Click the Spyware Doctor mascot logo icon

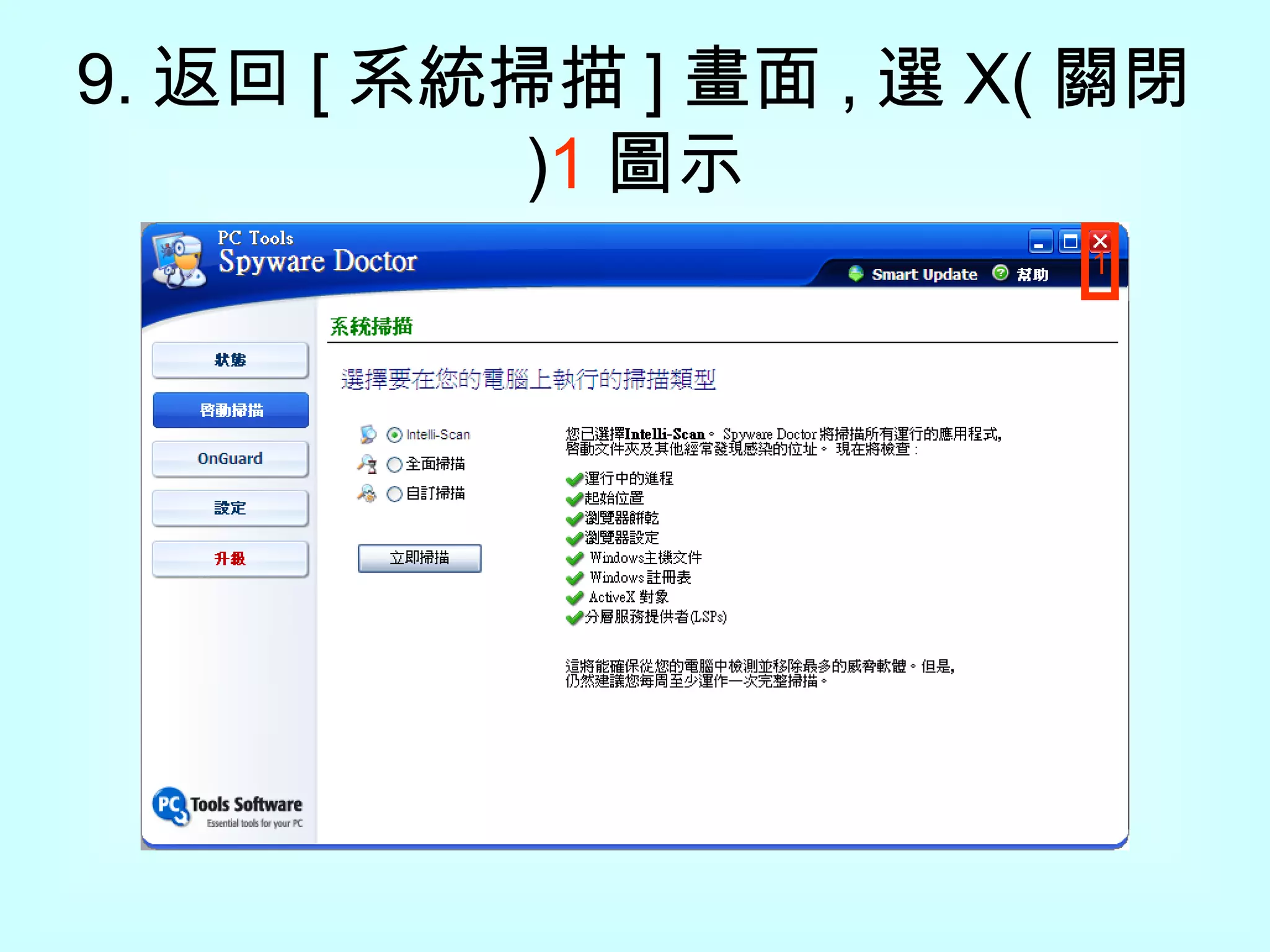179,260
